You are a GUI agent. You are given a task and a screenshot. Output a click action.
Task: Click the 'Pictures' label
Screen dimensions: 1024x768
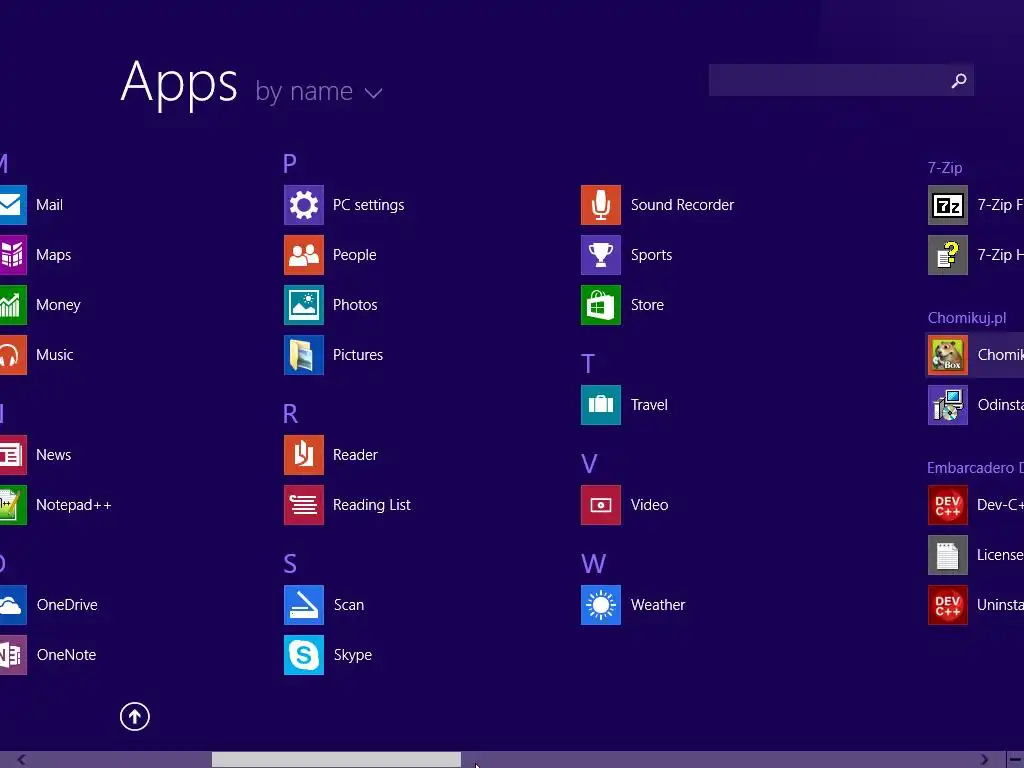pyautogui.click(x=358, y=355)
